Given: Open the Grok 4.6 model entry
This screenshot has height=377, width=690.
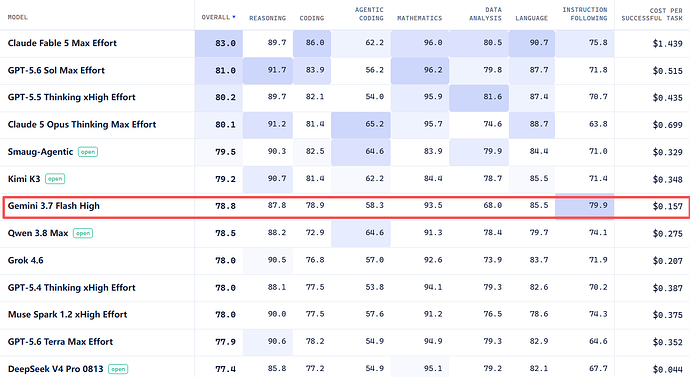Looking at the screenshot, I should coord(26,260).
